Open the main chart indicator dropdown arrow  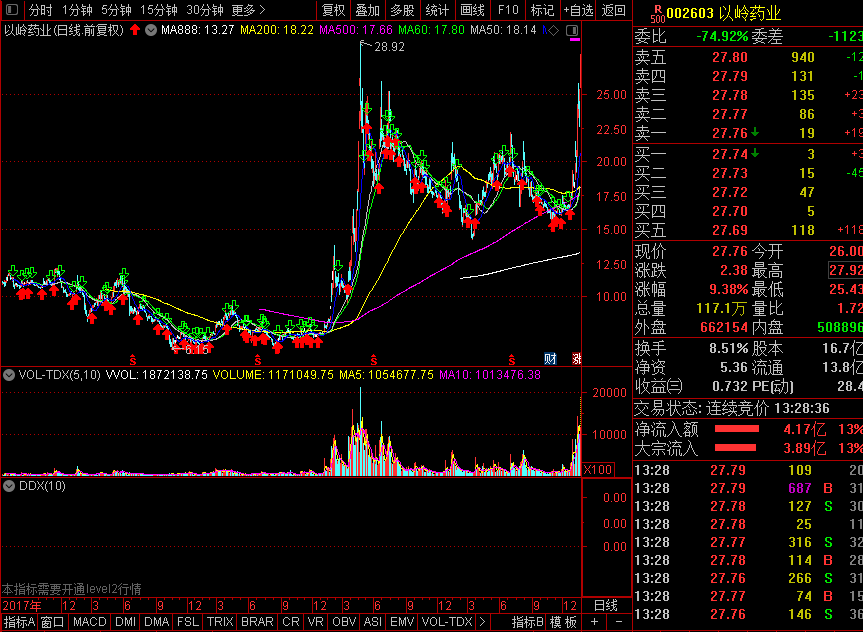pyautogui.click(x=151, y=30)
